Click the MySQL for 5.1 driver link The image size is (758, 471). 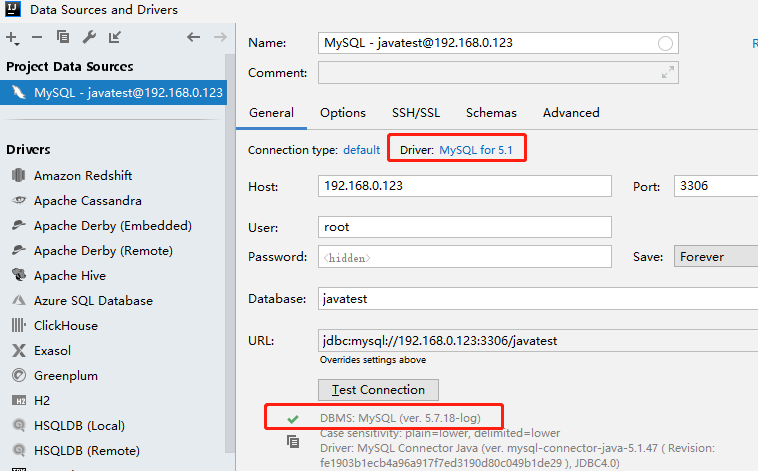(x=476, y=150)
